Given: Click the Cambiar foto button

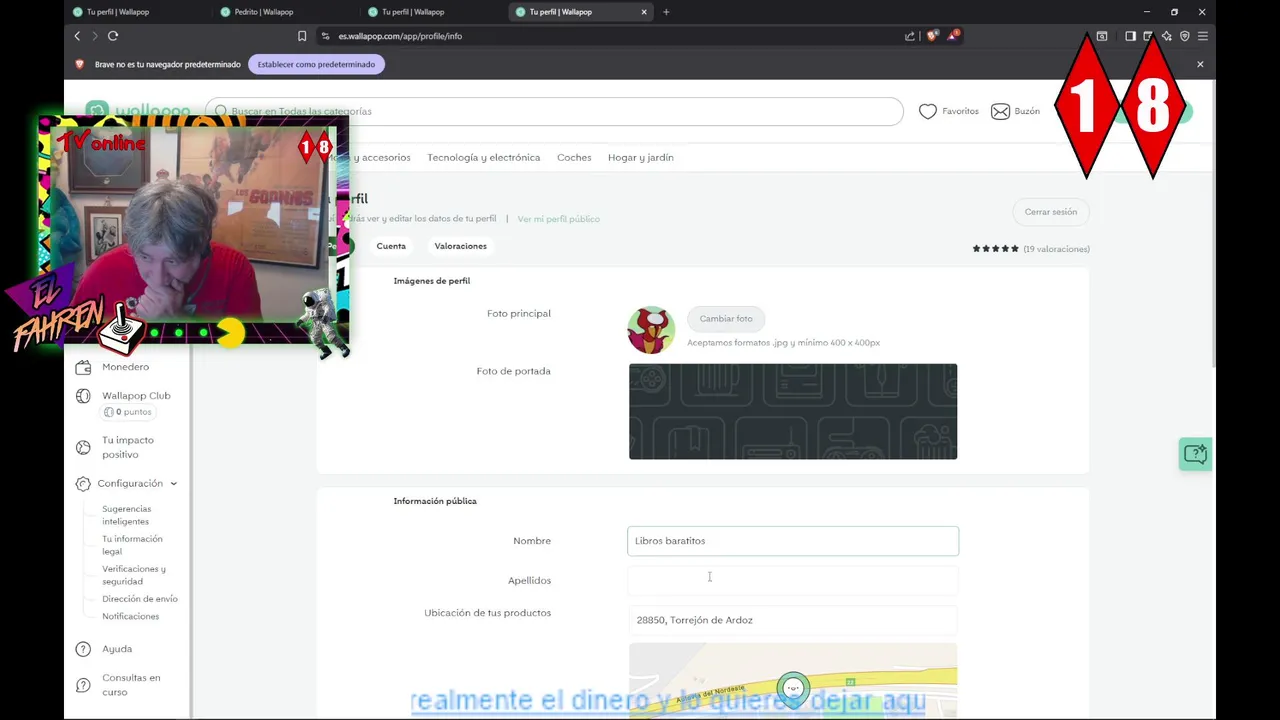Looking at the screenshot, I should pyautogui.click(x=726, y=319).
